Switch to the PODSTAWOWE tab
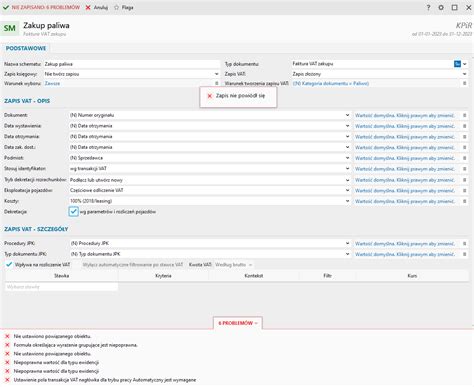The image size is (474, 387). [26, 48]
